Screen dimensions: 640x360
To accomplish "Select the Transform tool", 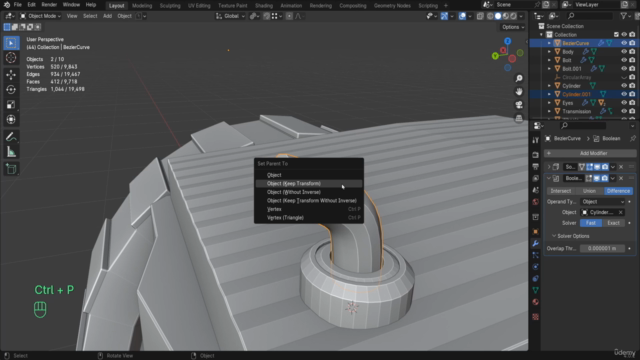I will [x=11, y=120].
